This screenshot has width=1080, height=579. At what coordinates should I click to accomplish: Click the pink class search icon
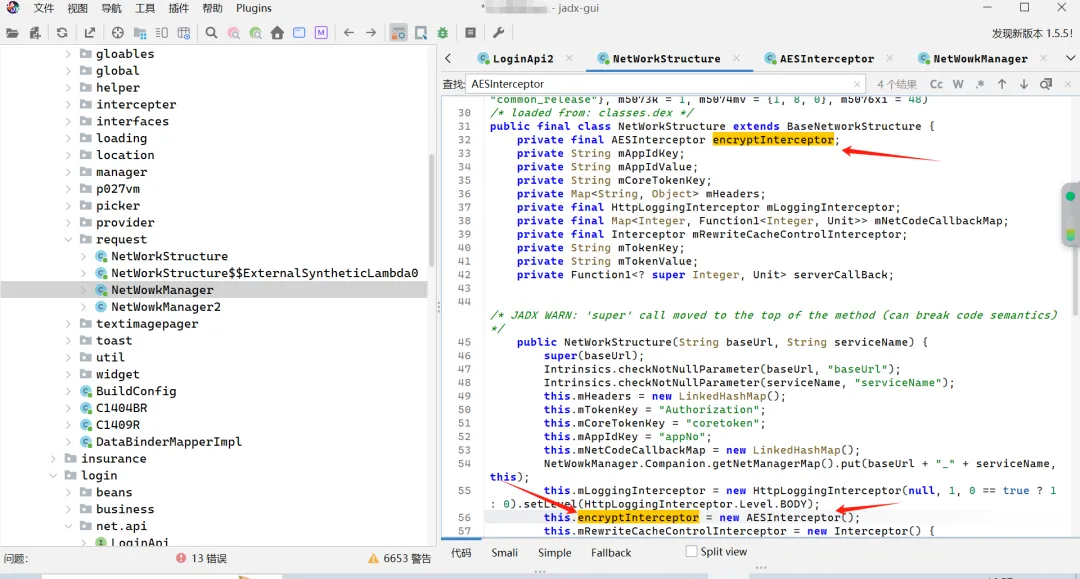[x=233, y=33]
